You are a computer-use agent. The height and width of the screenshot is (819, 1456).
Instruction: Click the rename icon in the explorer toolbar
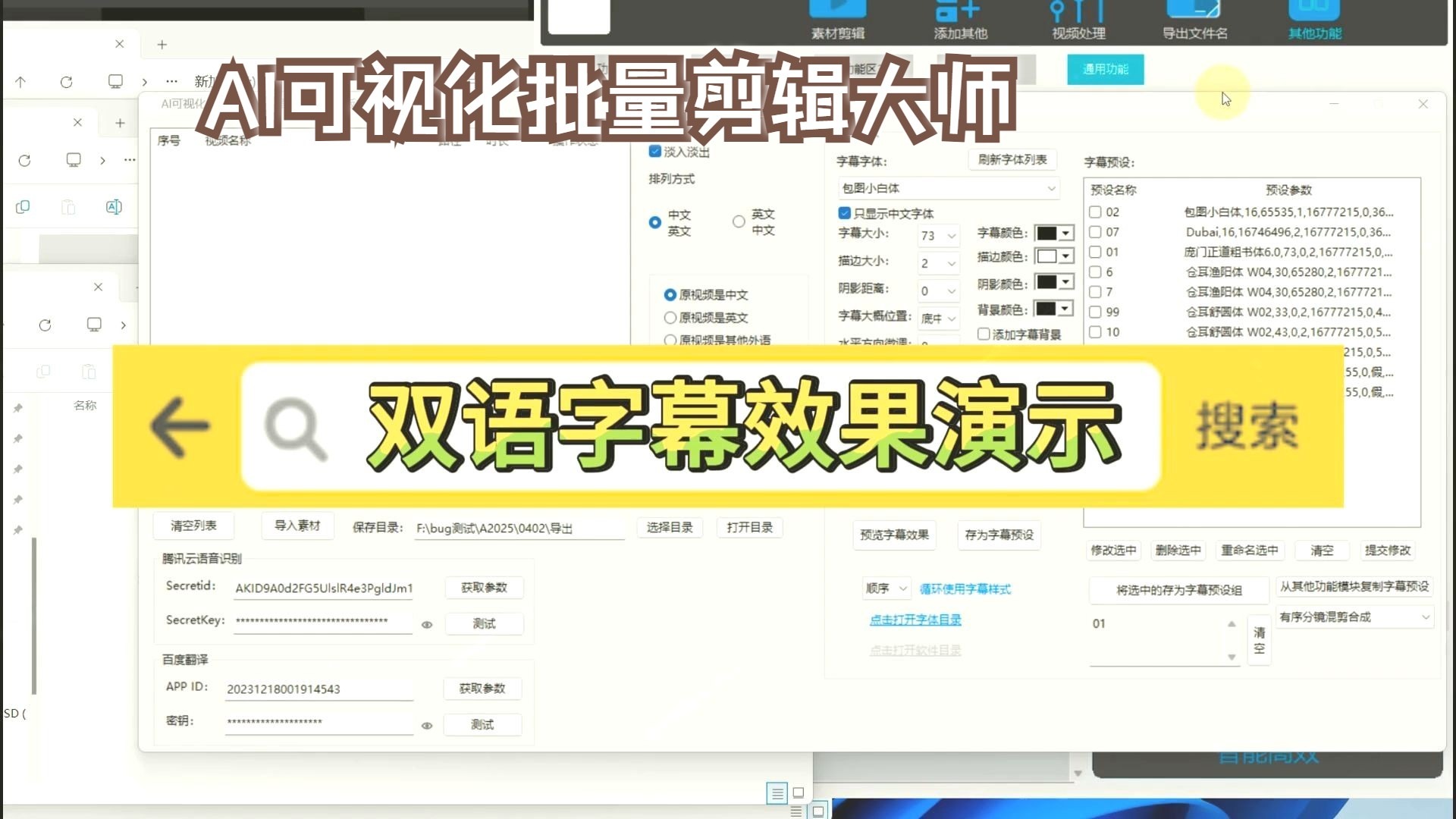click(114, 207)
